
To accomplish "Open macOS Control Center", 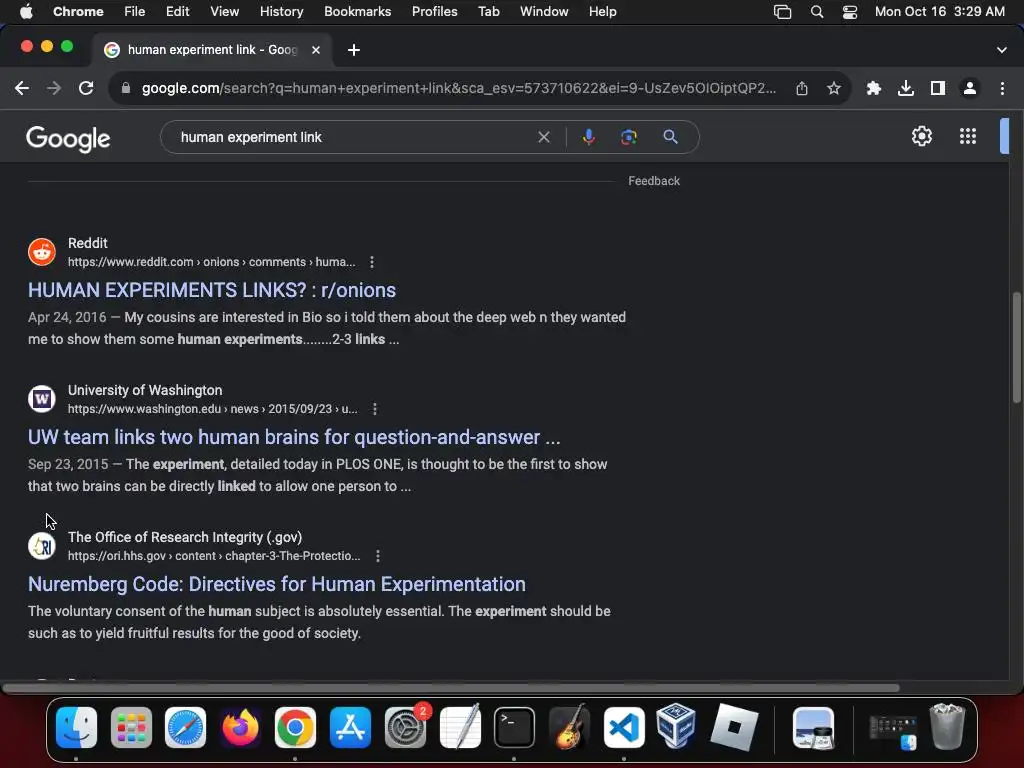I will (849, 12).
